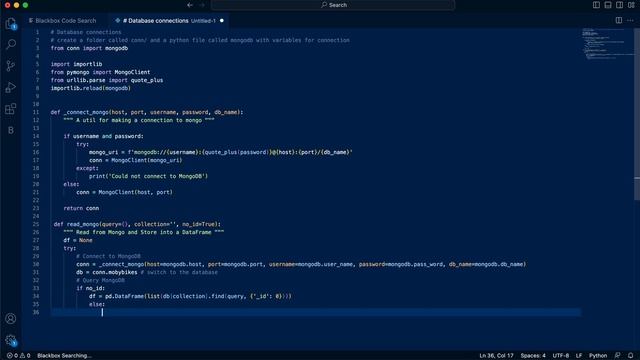Click 'quote_plus' in urllib import line
640x360 pixels.
click(147, 80)
